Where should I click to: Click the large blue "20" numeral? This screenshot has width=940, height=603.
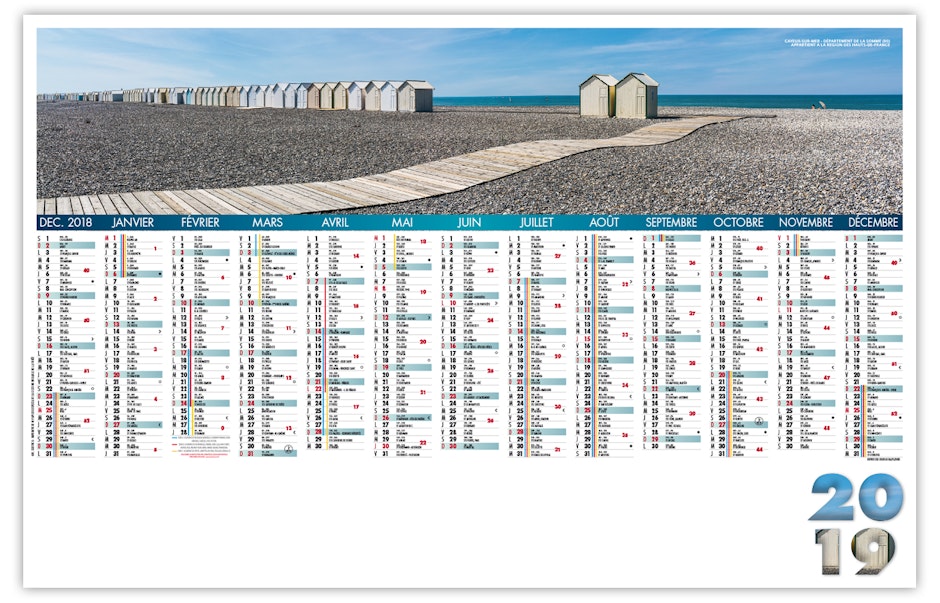click(856, 497)
